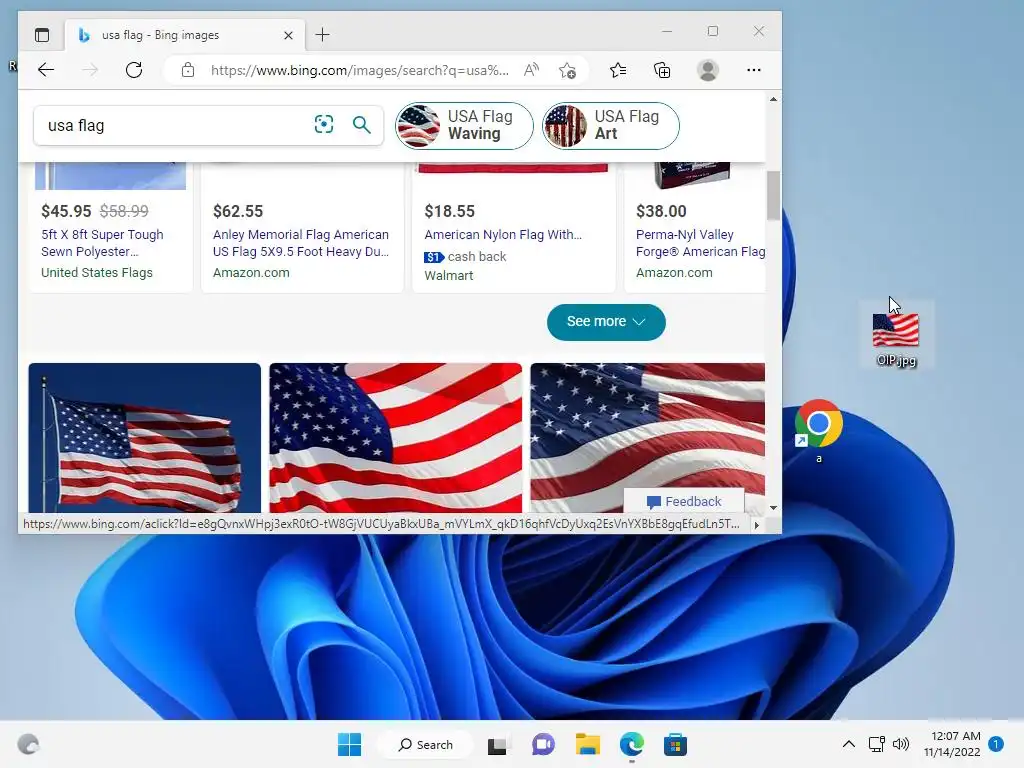Click the page scroll up arrow
Image resolution: width=1024 pixels, height=768 pixels.
point(773,99)
